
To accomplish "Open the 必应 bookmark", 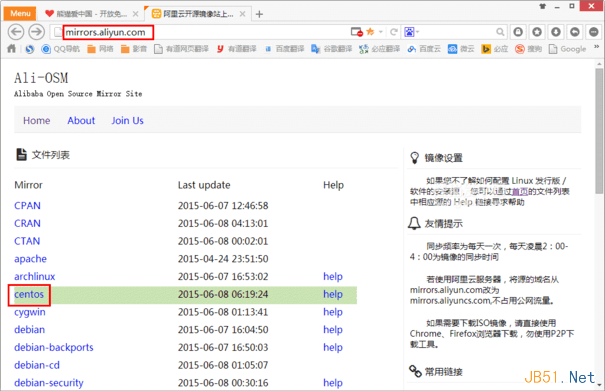I will pyautogui.click(x=495, y=49).
